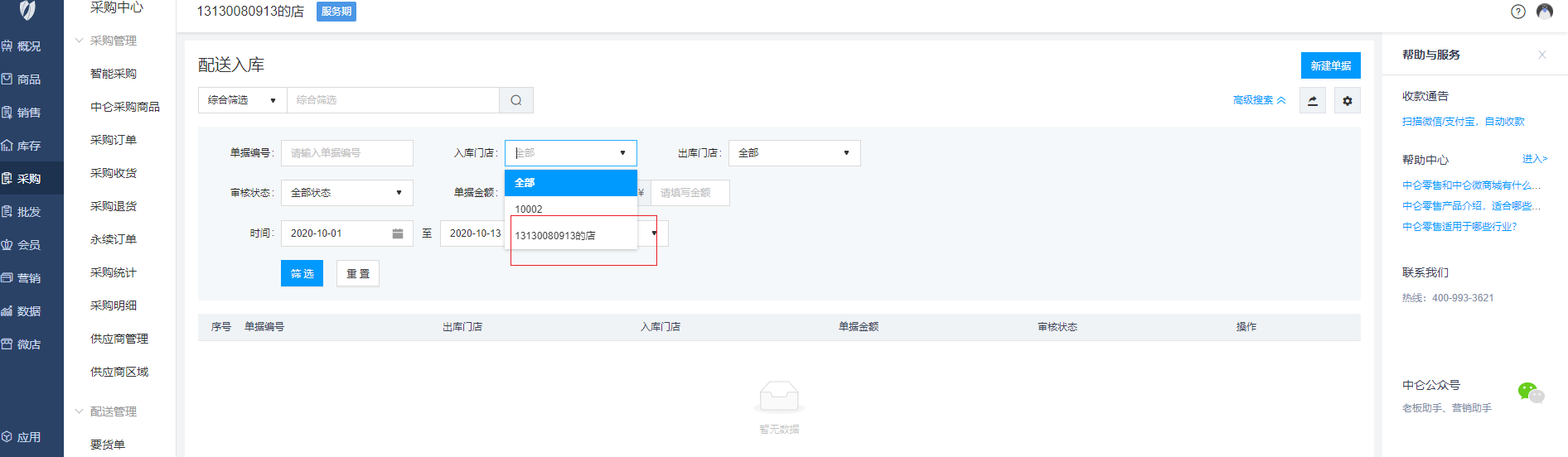Open the column settings gear icon

(1348, 101)
